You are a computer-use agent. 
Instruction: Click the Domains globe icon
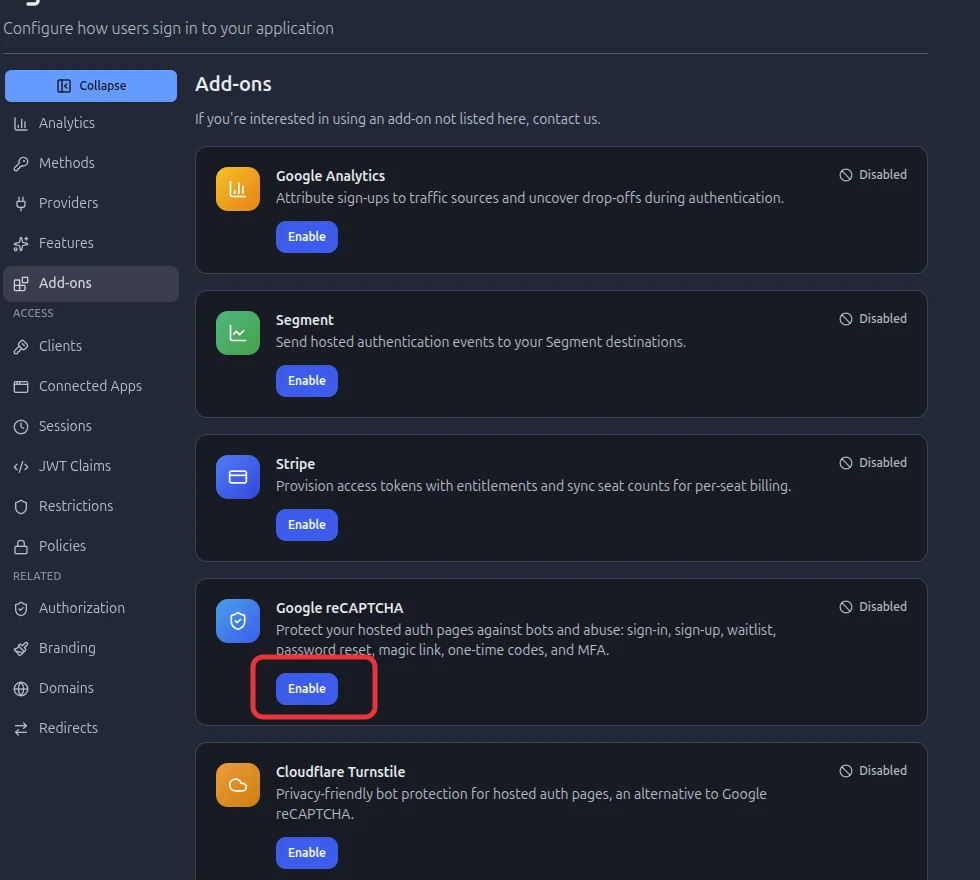click(21, 689)
